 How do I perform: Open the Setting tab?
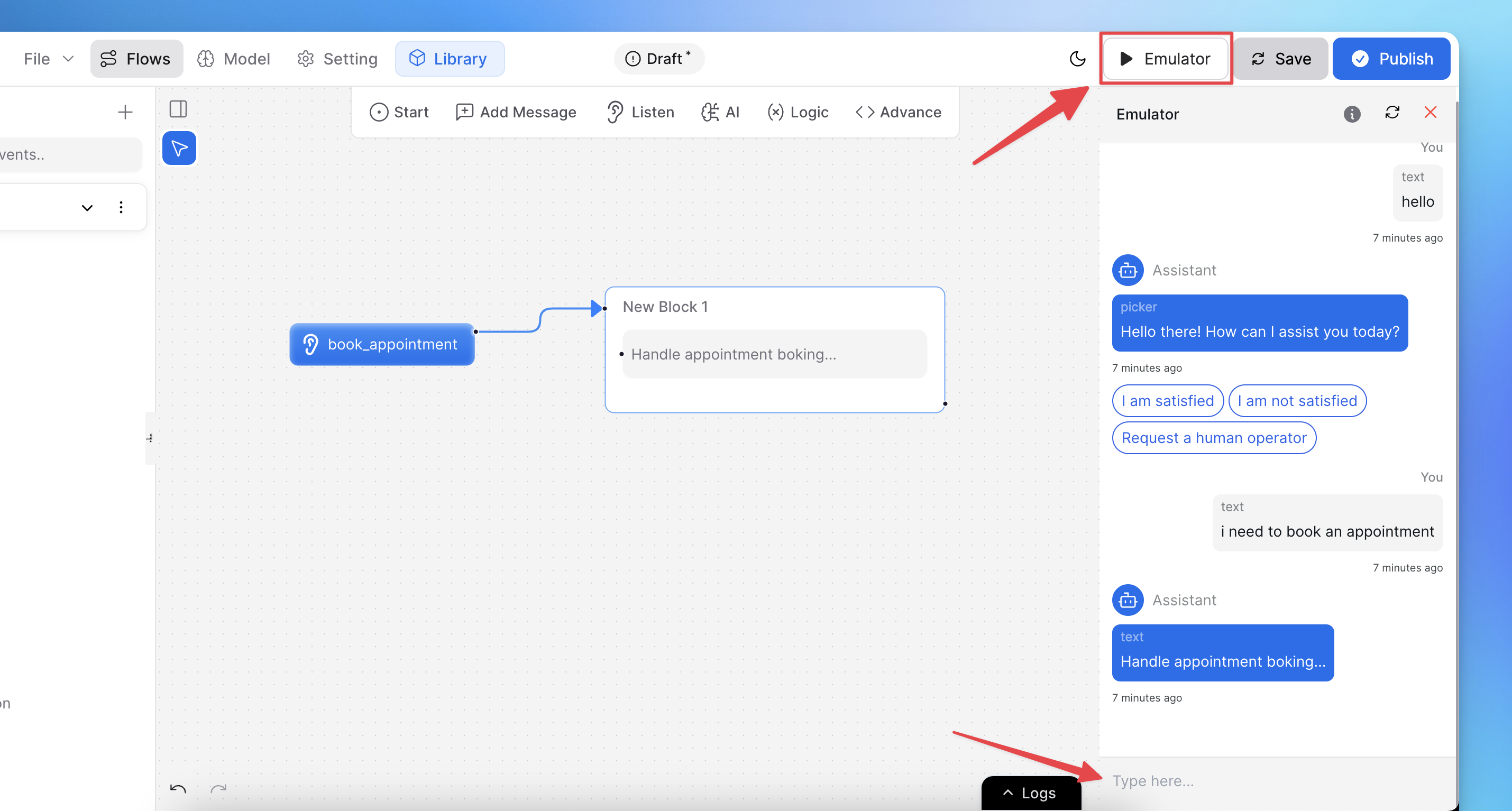pyautogui.click(x=337, y=59)
